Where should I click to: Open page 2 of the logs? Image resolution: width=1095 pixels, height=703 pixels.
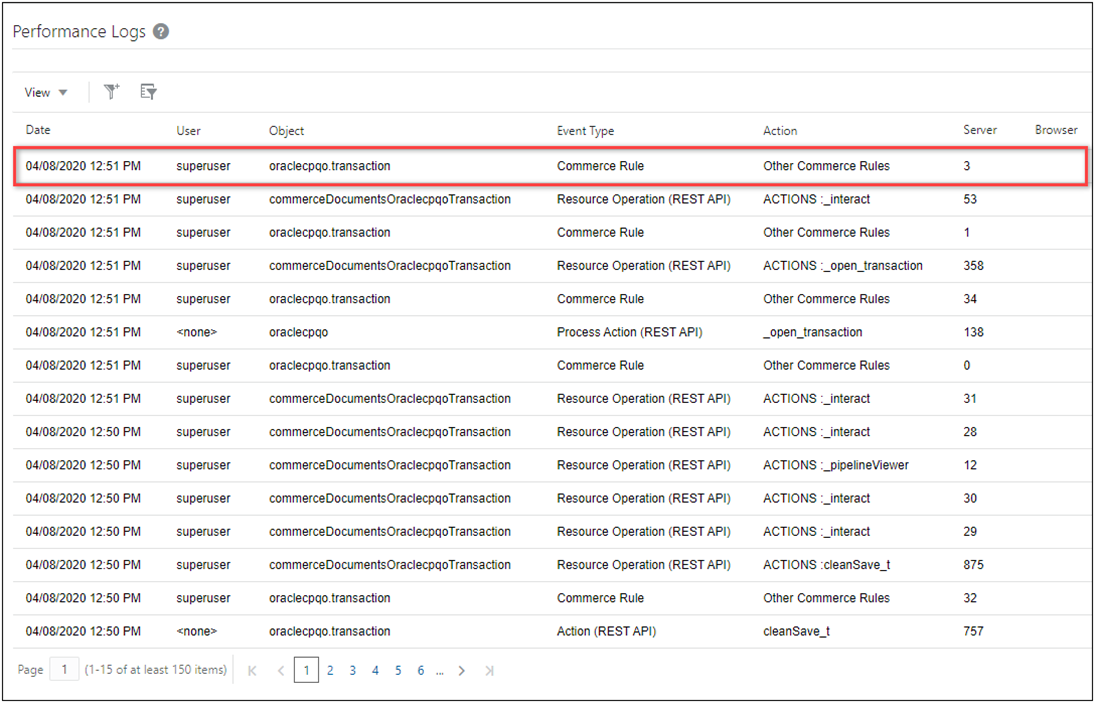[x=330, y=670]
